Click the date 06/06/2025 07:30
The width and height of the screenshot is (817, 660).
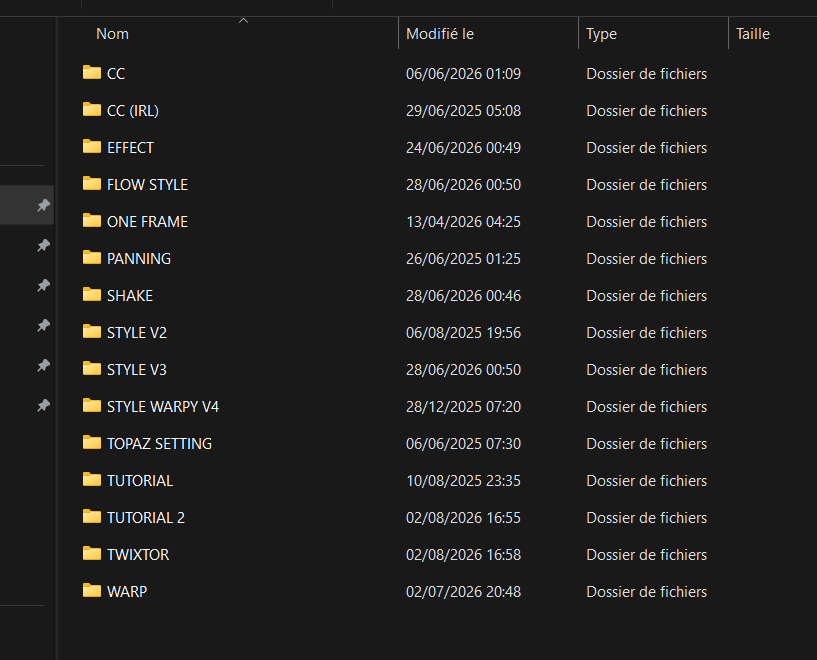point(463,443)
